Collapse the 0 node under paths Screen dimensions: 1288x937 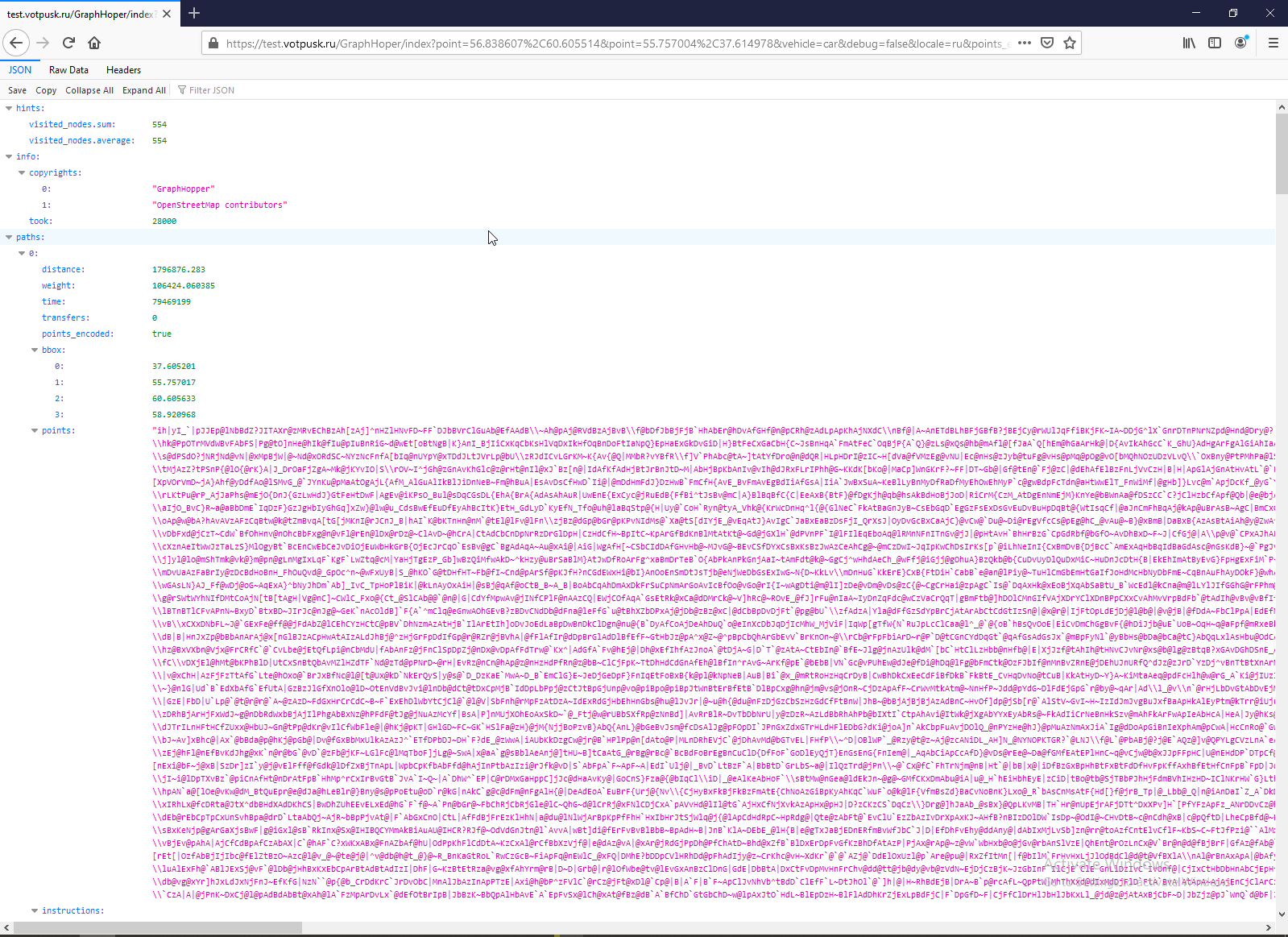click(x=22, y=253)
